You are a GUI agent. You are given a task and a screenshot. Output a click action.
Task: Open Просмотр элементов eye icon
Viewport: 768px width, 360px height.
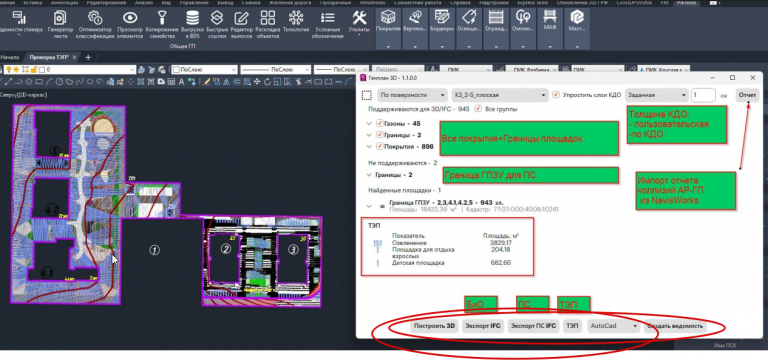pyautogui.click(x=130, y=24)
